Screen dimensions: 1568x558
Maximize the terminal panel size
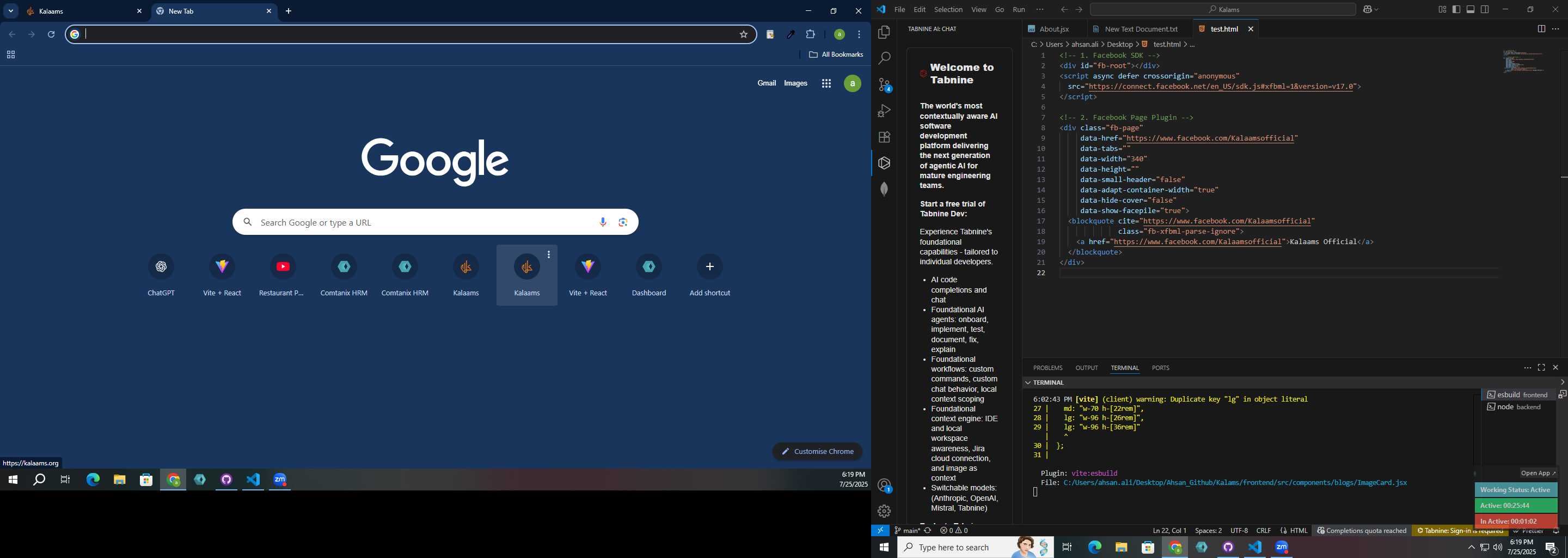pyautogui.click(x=1541, y=368)
